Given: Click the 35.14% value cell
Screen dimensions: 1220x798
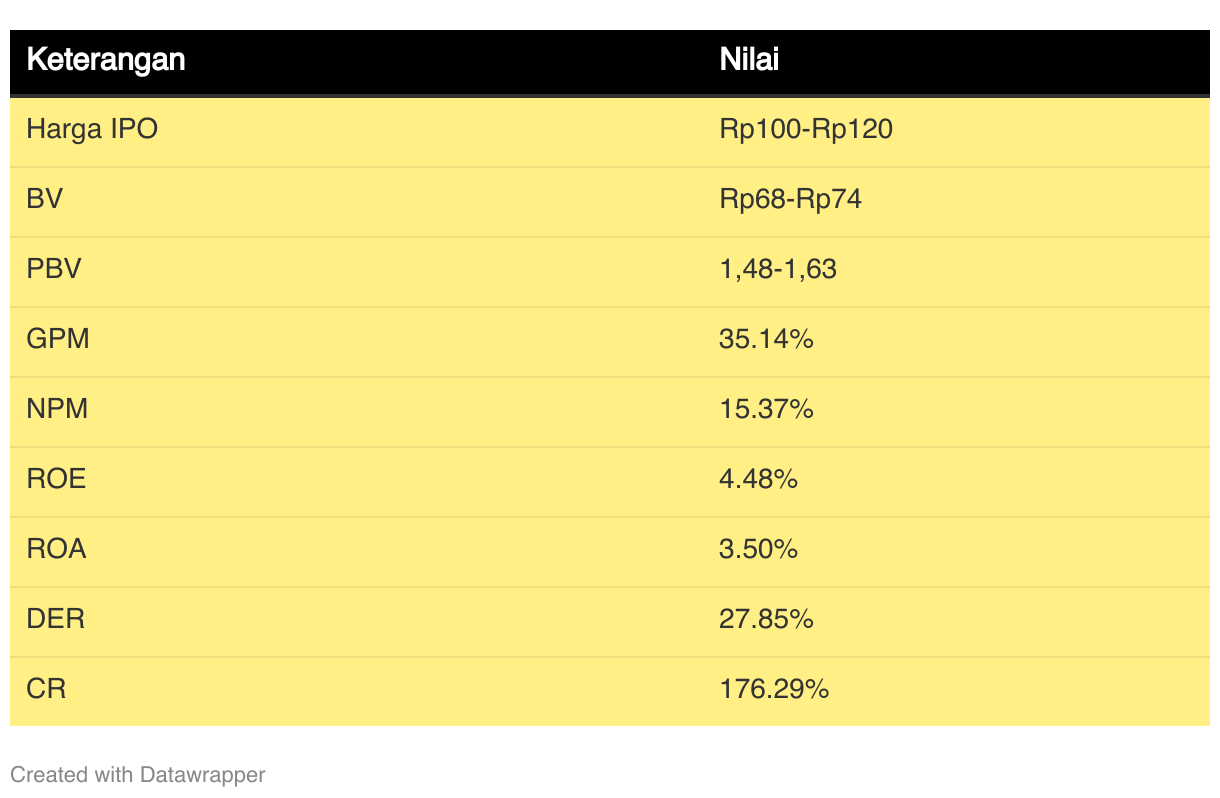Looking at the screenshot, I should tap(766, 339).
